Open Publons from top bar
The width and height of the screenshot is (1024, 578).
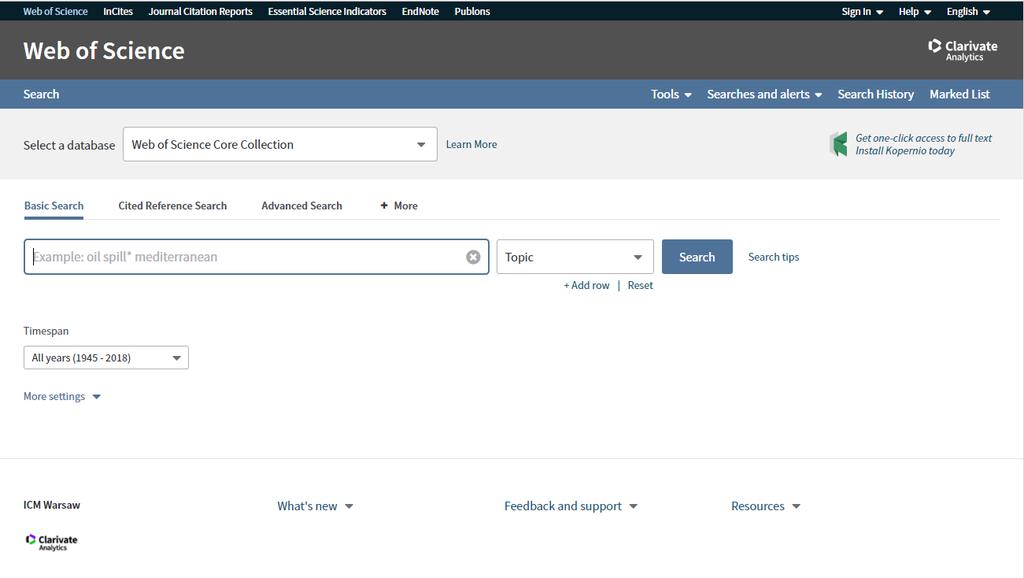click(472, 12)
